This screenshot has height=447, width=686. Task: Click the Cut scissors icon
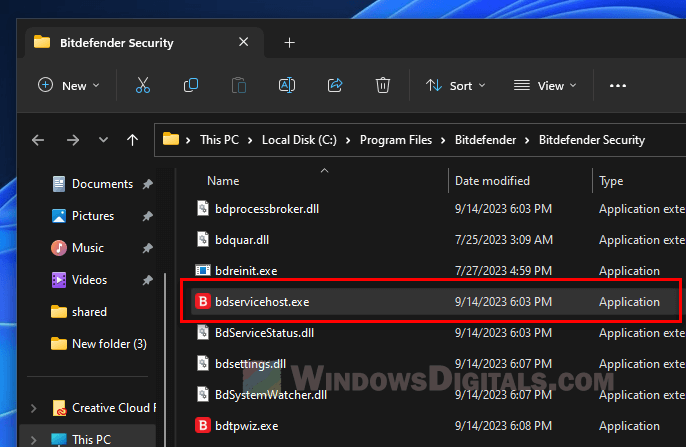coord(143,85)
